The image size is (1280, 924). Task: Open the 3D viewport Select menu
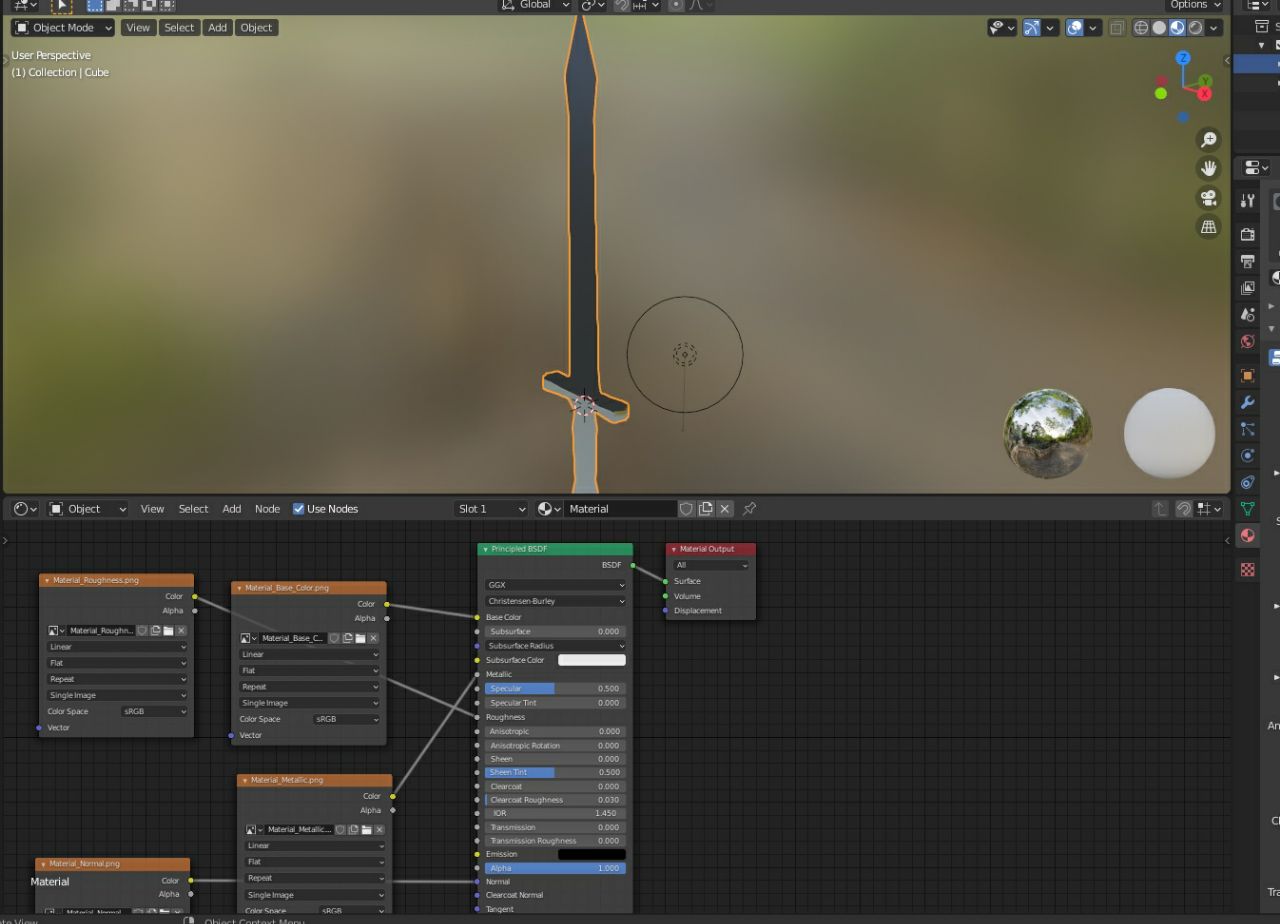(179, 28)
